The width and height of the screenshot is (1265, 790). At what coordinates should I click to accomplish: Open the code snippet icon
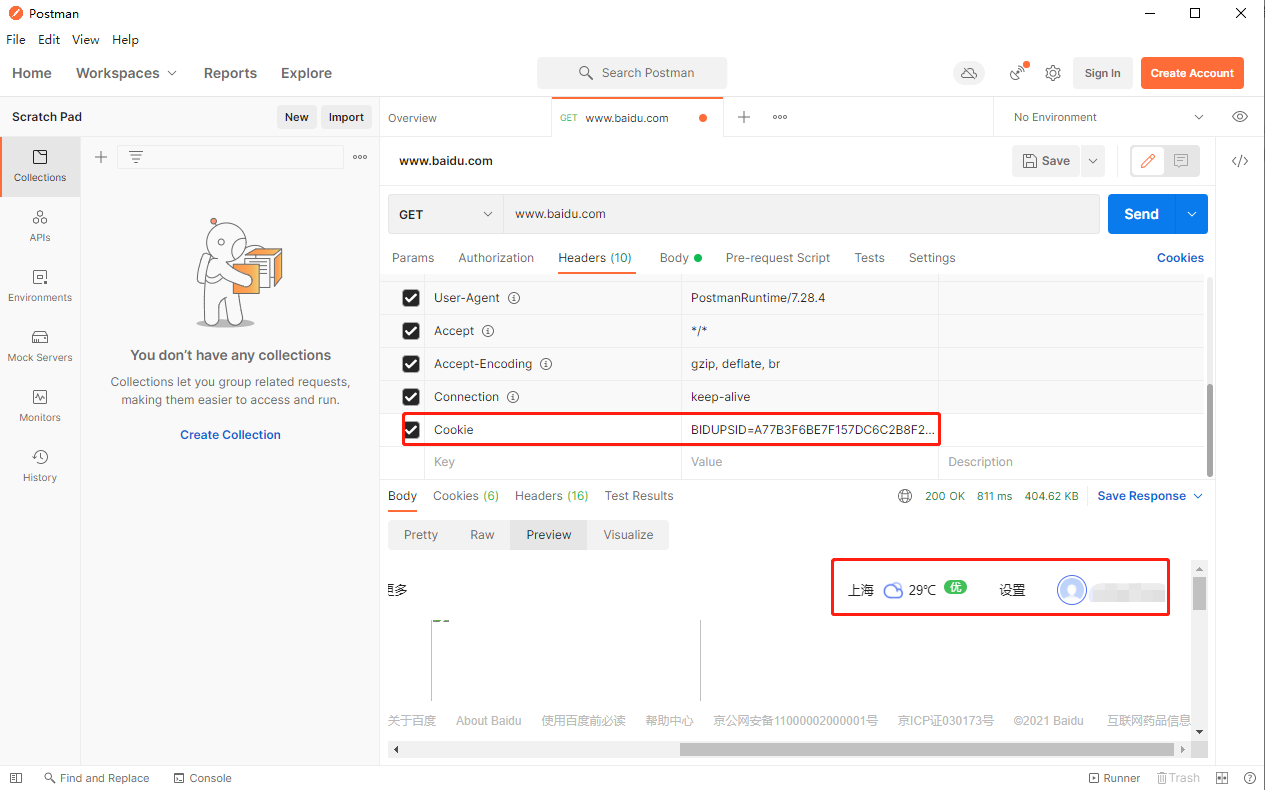coord(1240,161)
